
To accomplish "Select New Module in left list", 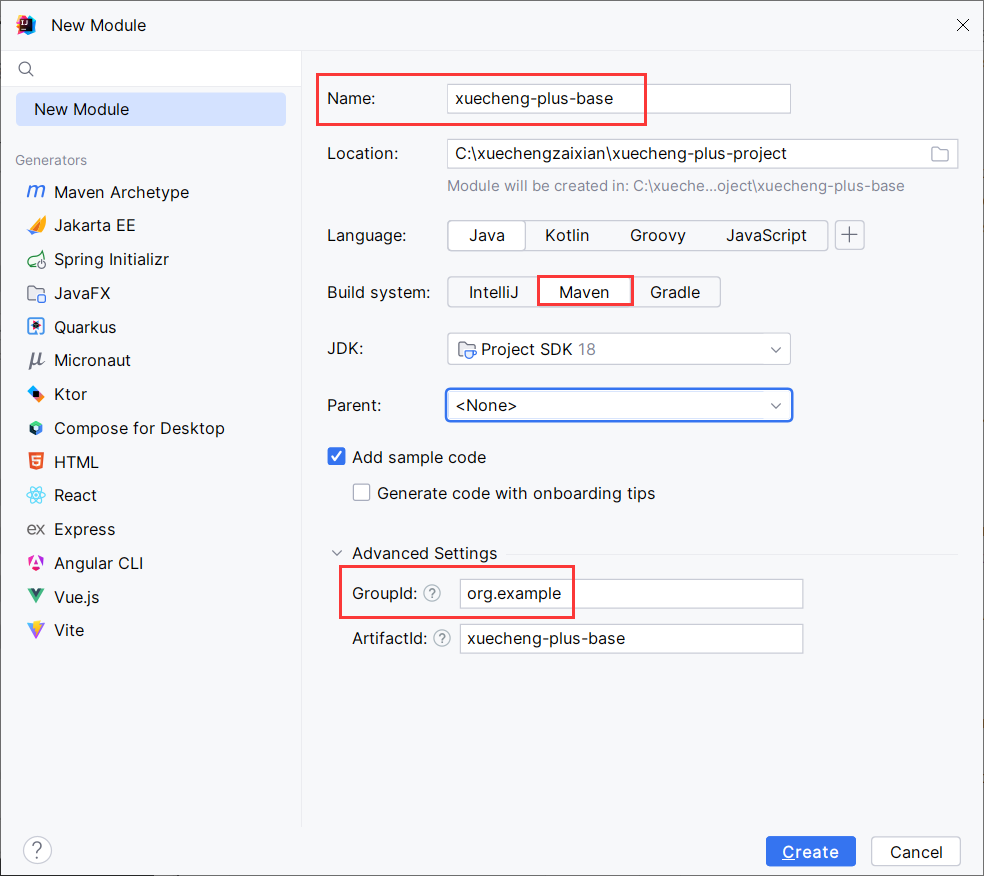I will click(151, 109).
